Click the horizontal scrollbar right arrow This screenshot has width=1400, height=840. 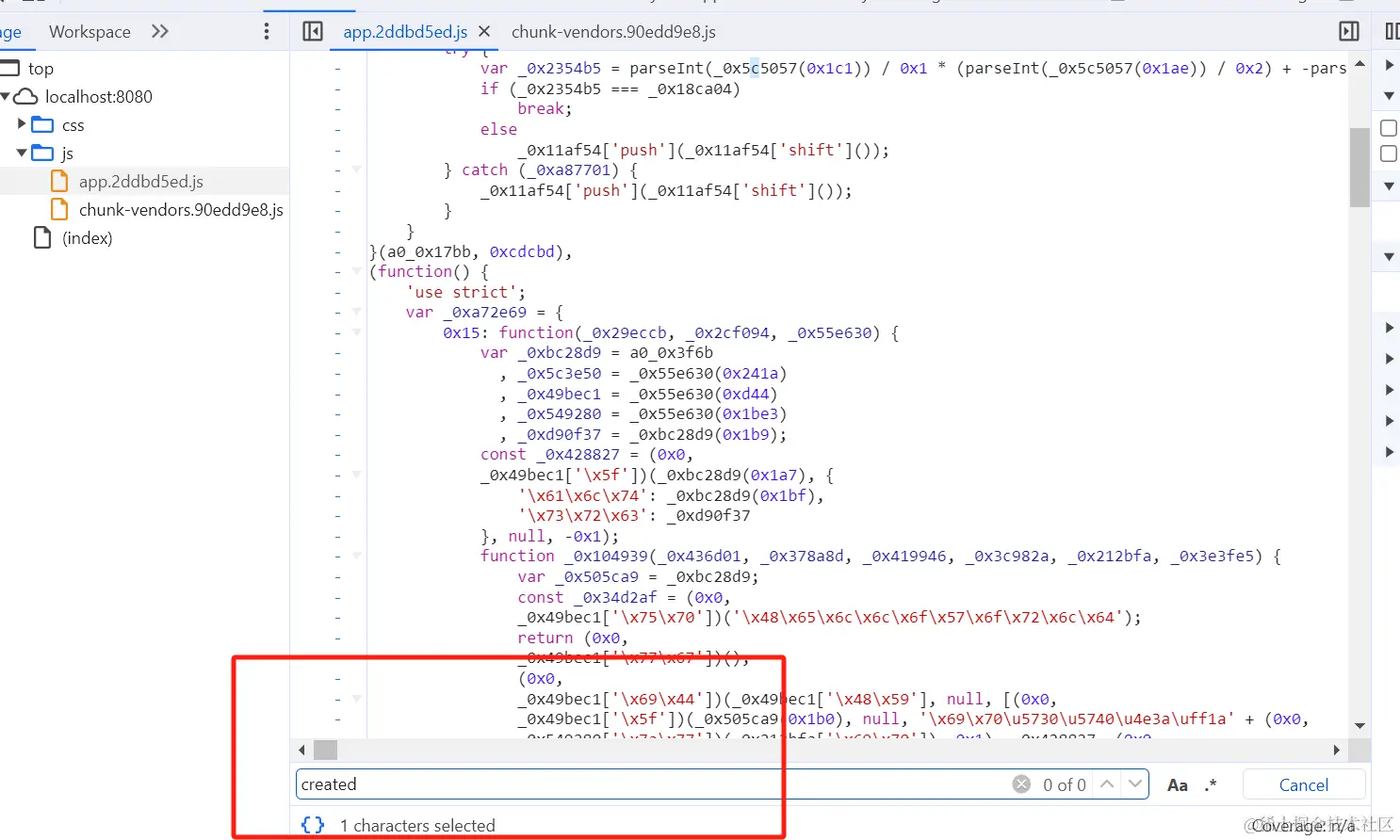[1337, 750]
